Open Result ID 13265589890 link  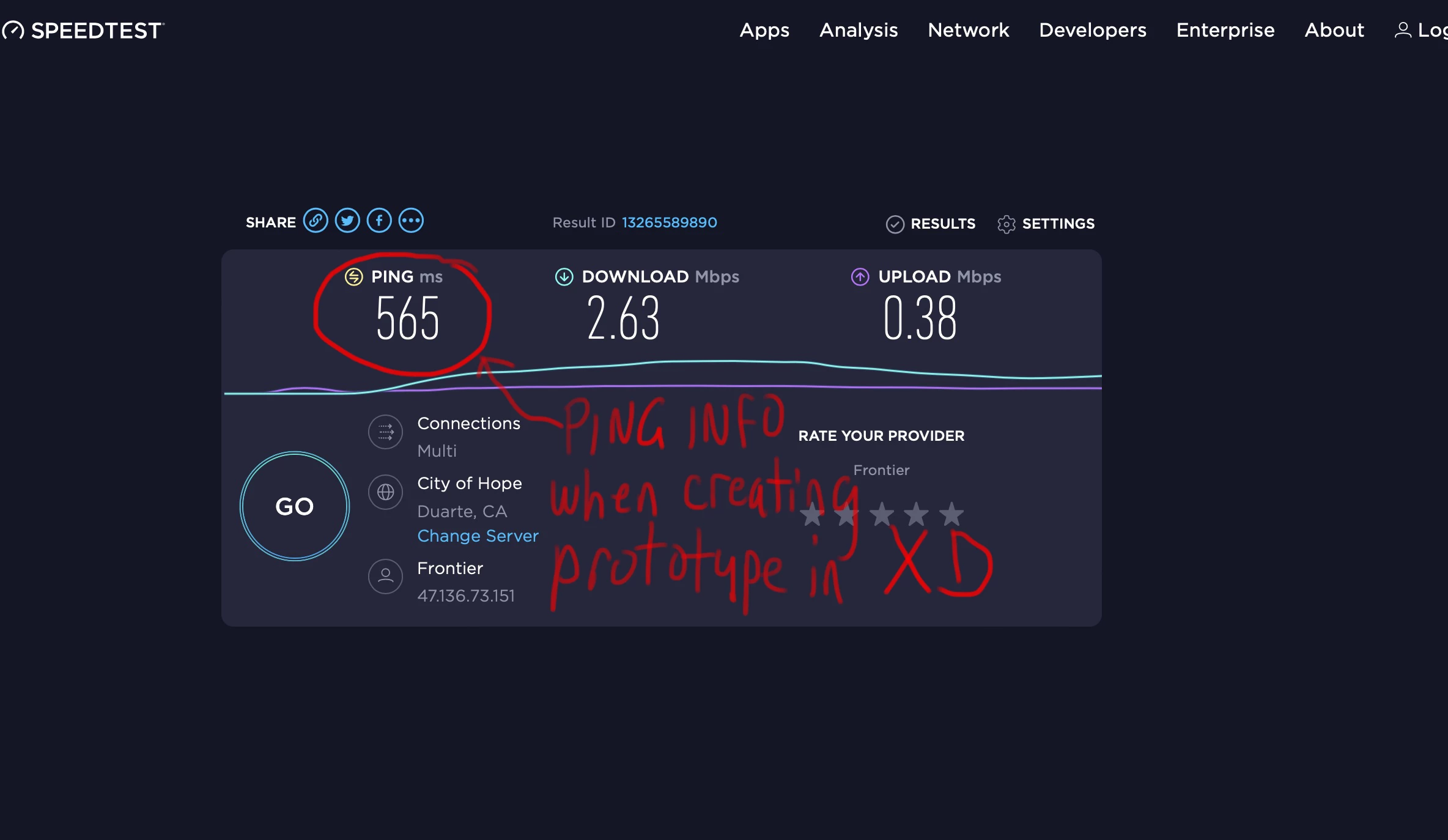669,223
